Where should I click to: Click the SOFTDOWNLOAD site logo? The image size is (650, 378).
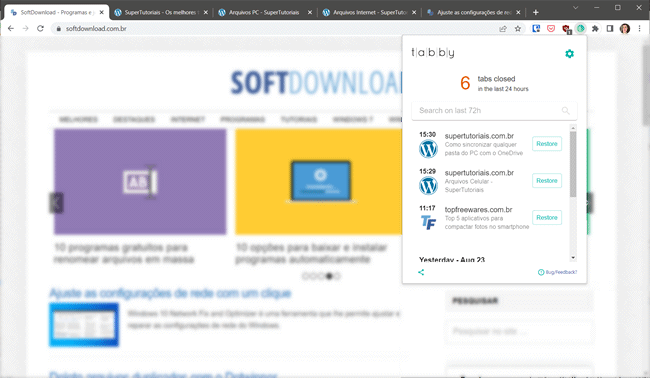316,82
